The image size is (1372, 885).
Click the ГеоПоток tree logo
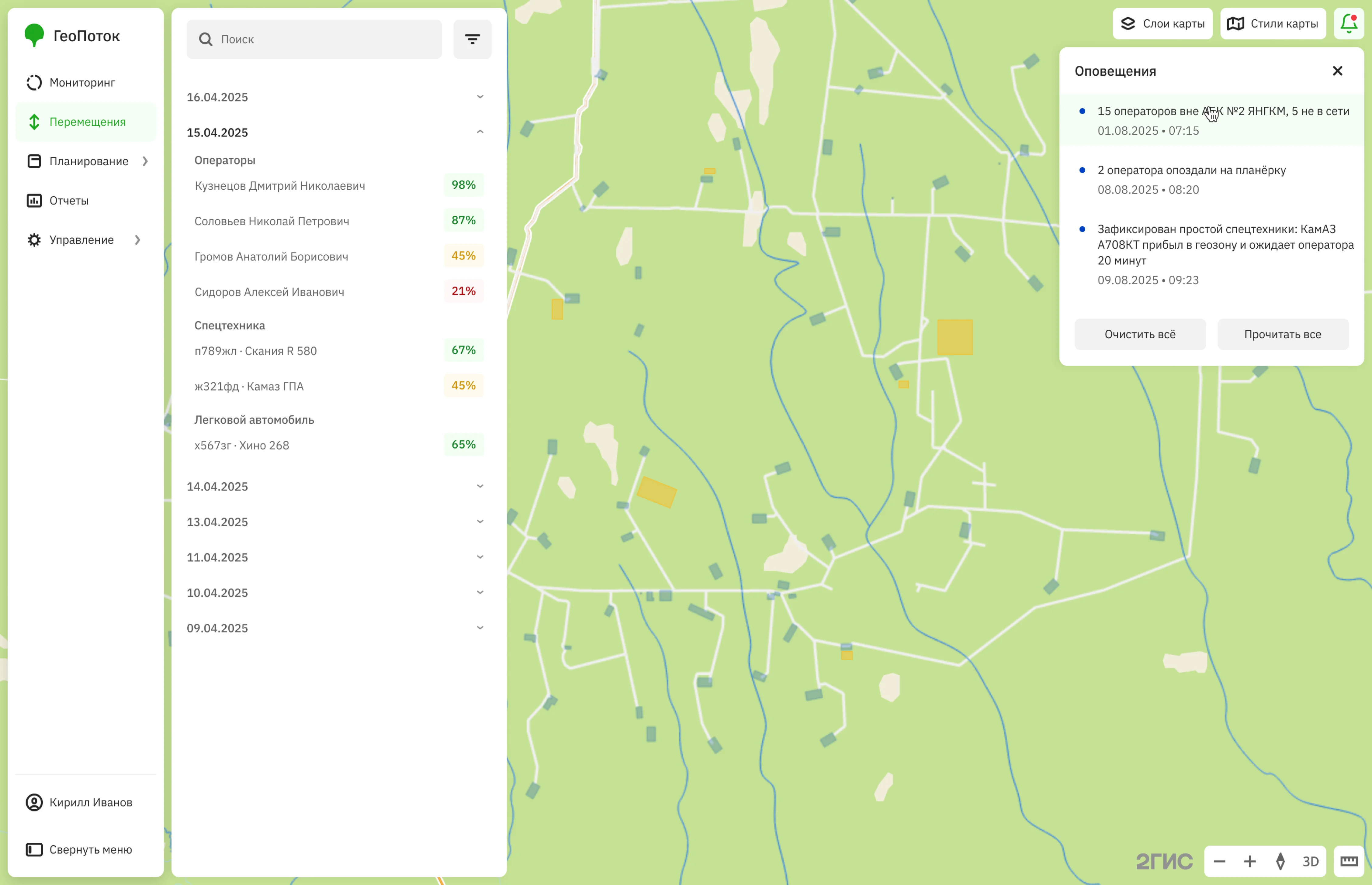pyautogui.click(x=34, y=35)
